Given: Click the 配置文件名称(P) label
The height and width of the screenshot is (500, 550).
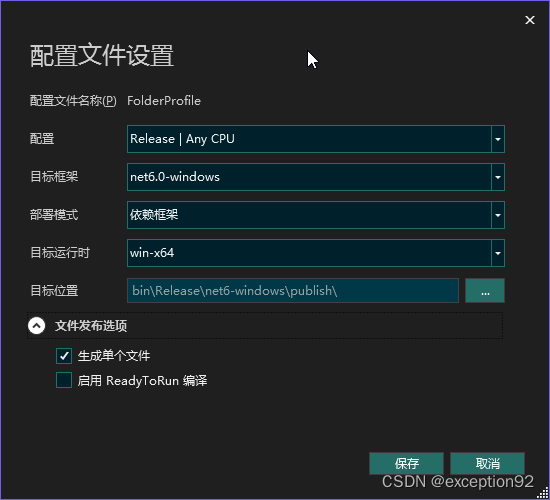Looking at the screenshot, I should [x=73, y=101].
